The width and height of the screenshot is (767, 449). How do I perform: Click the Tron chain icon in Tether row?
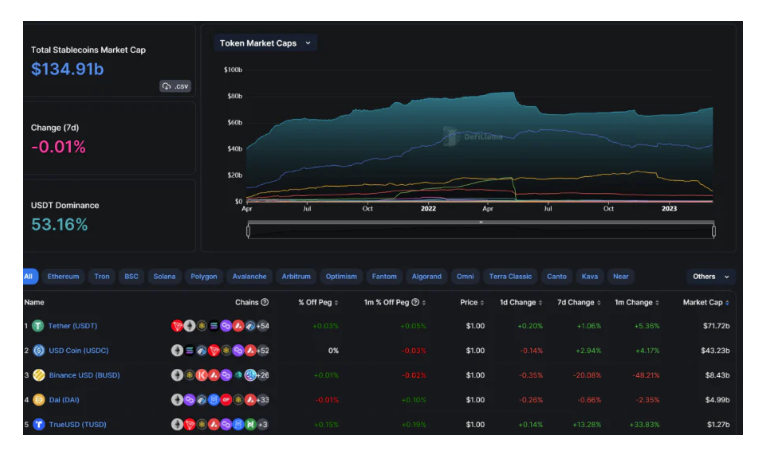pos(177,326)
